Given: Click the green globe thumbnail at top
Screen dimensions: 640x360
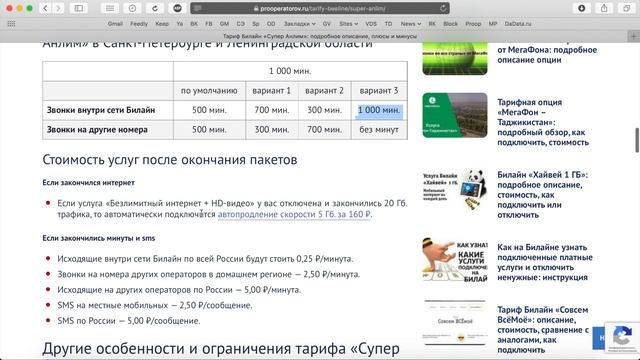Looking at the screenshot, I should (455, 58).
